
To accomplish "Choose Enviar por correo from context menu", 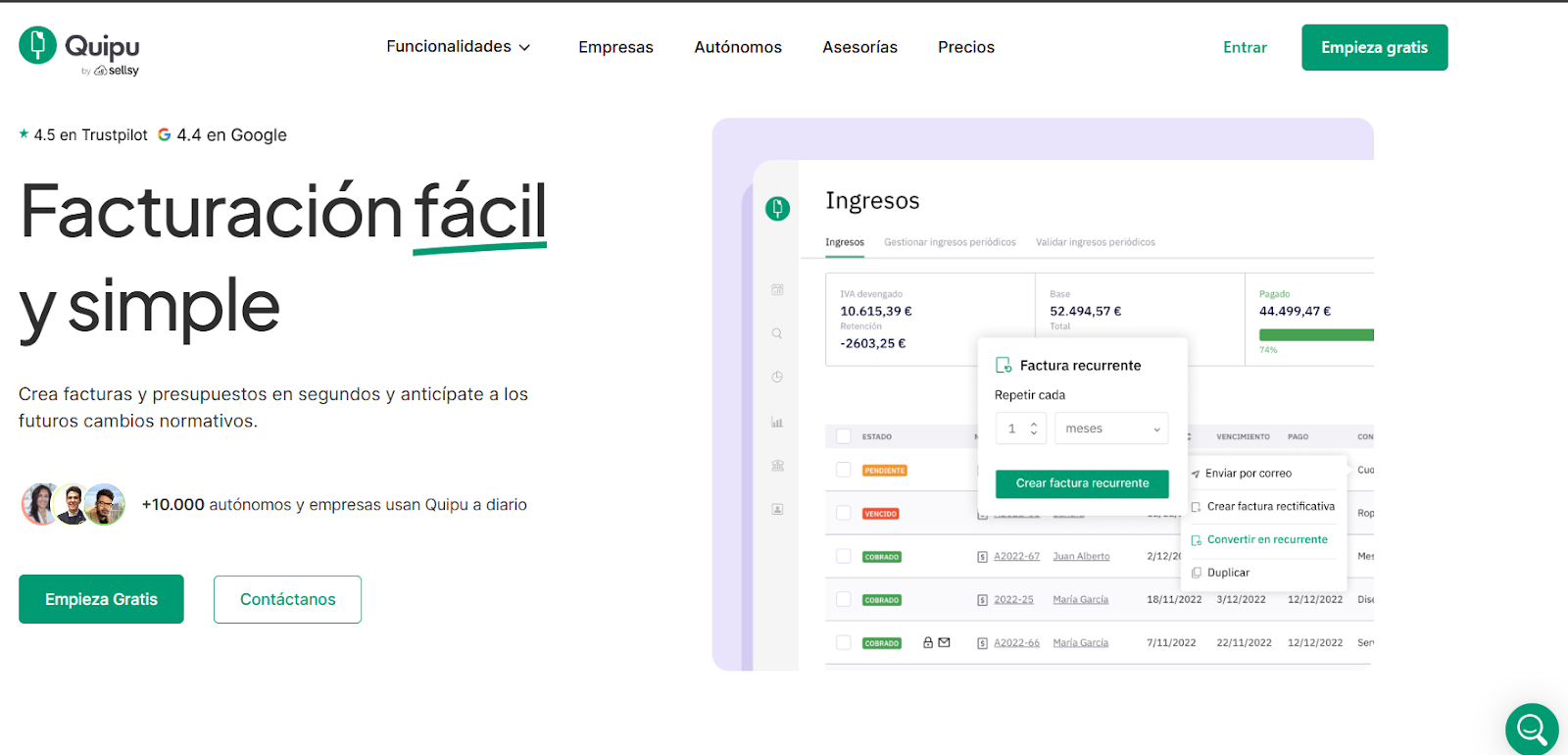I will point(1249,474).
